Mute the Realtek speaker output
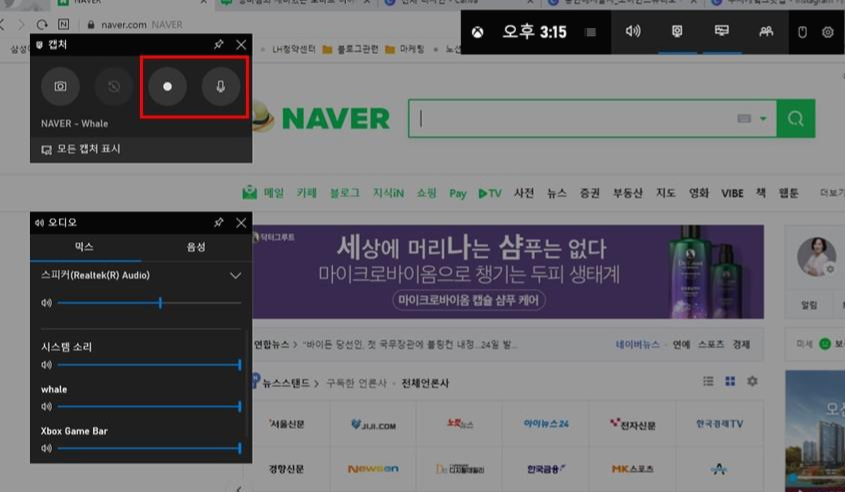The image size is (845, 492). point(46,303)
